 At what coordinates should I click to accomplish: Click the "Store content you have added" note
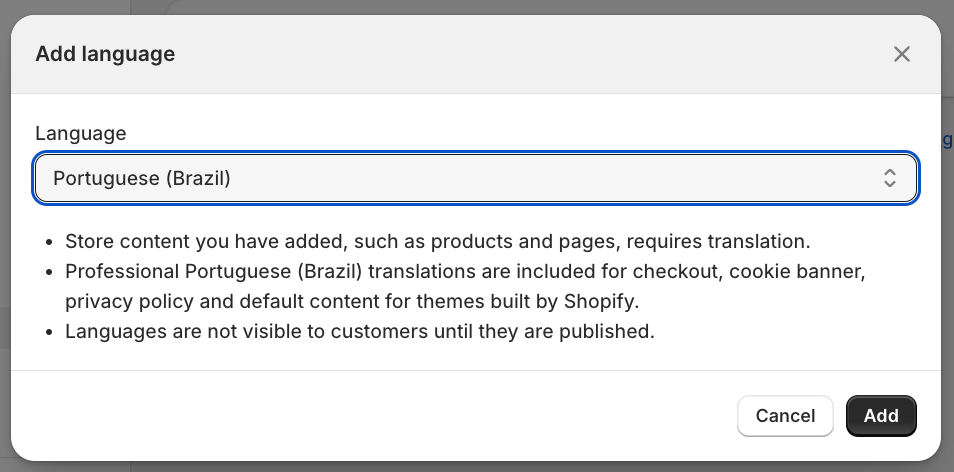[436, 242]
